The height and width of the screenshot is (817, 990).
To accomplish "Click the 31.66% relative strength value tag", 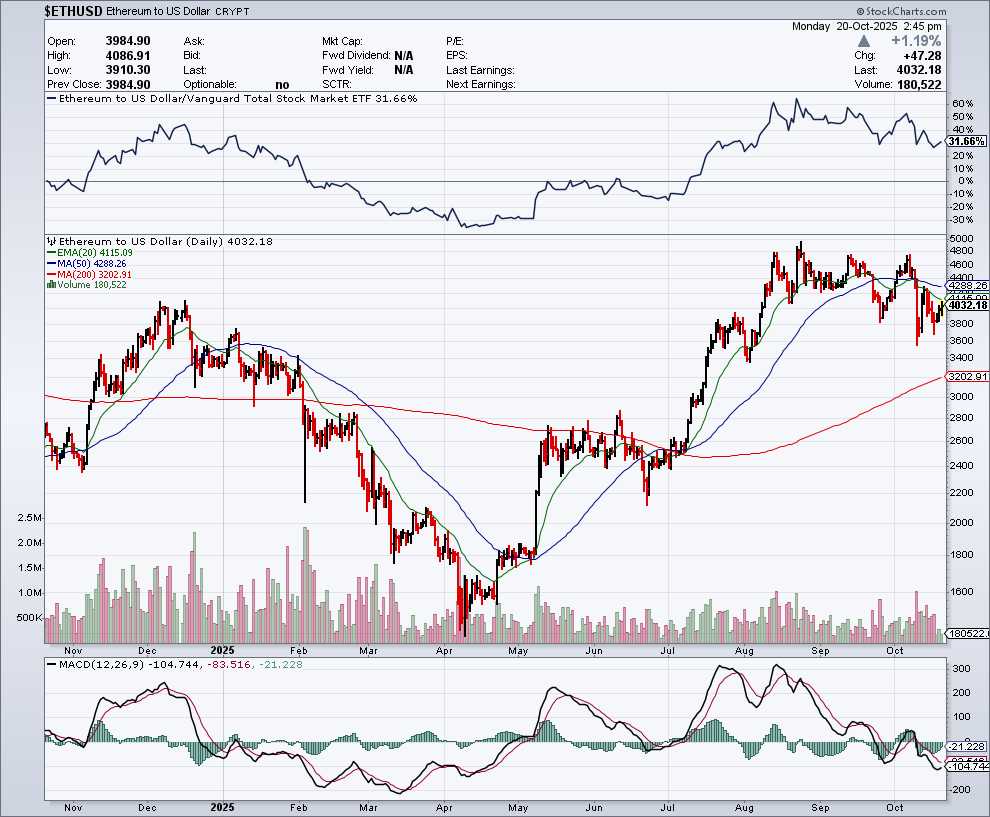I will tap(966, 142).
